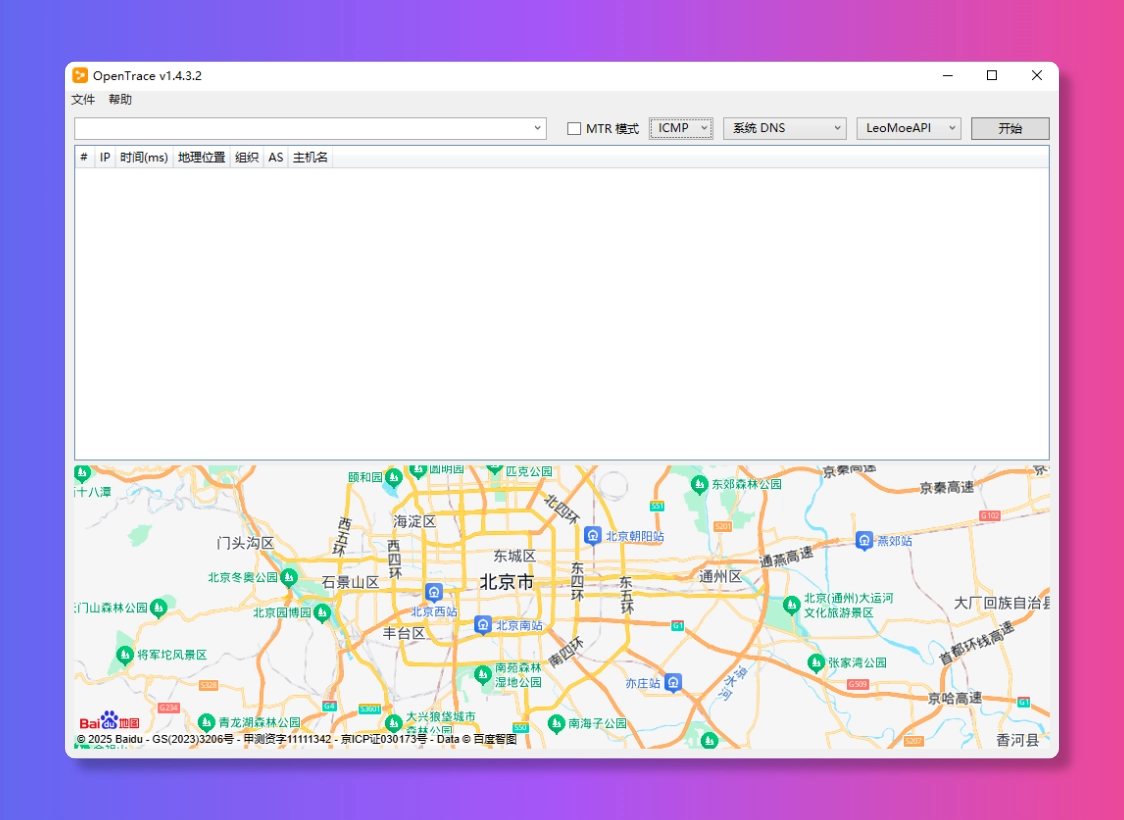Click the 京哈高速 road label
Image resolution: width=1124 pixels, height=820 pixels.
click(956, 697)
